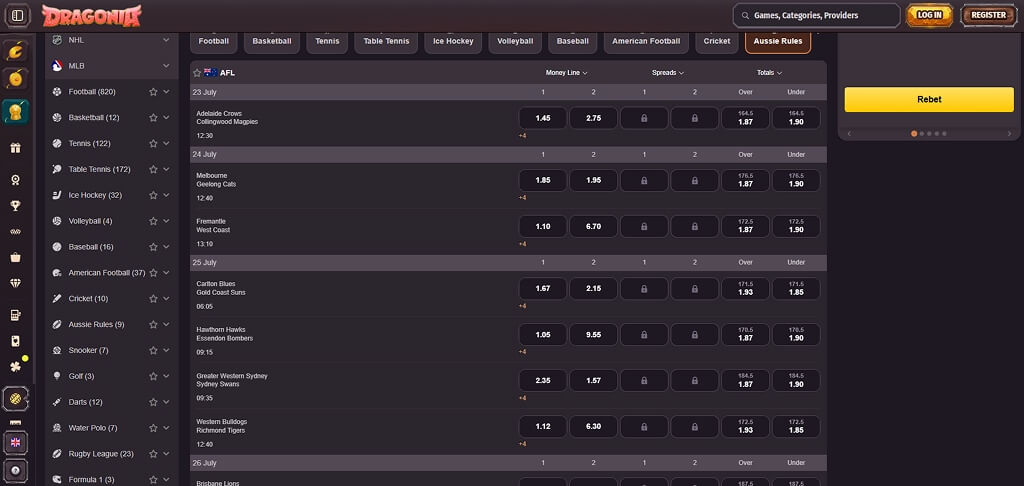The width and height of the screenshot is (1024, 486).
Task: Open the gift box promotions icon
Action: coord(15,148)
